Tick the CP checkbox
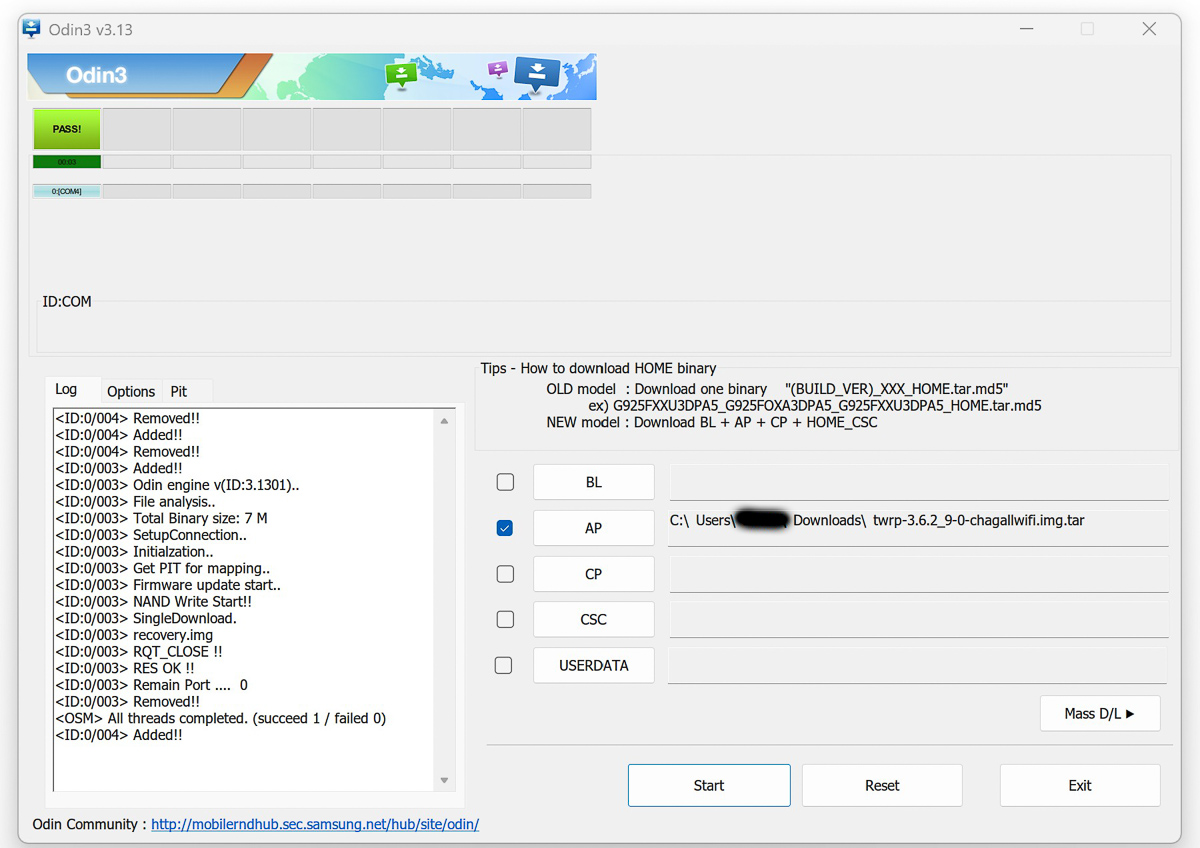 (505, 574)
